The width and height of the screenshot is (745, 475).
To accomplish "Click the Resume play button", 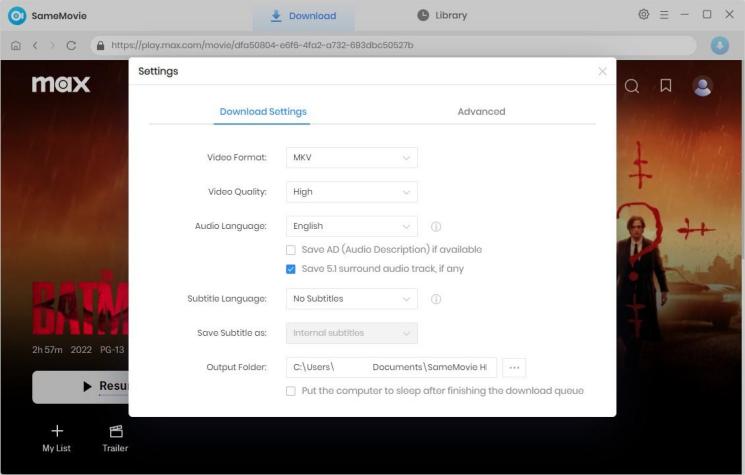I will (x=81, y=387).
